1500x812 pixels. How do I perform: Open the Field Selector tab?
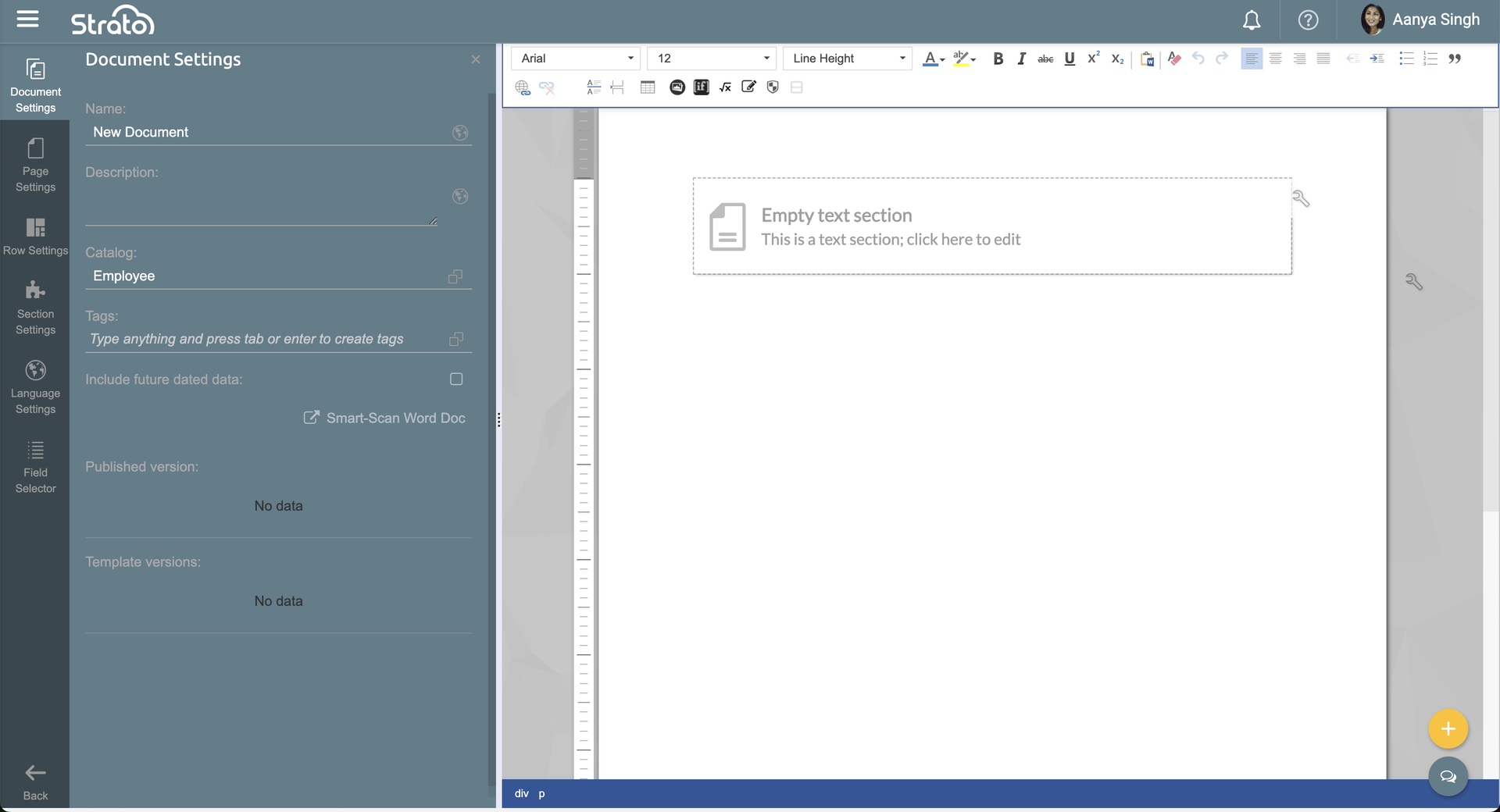(x=35, y=467)
